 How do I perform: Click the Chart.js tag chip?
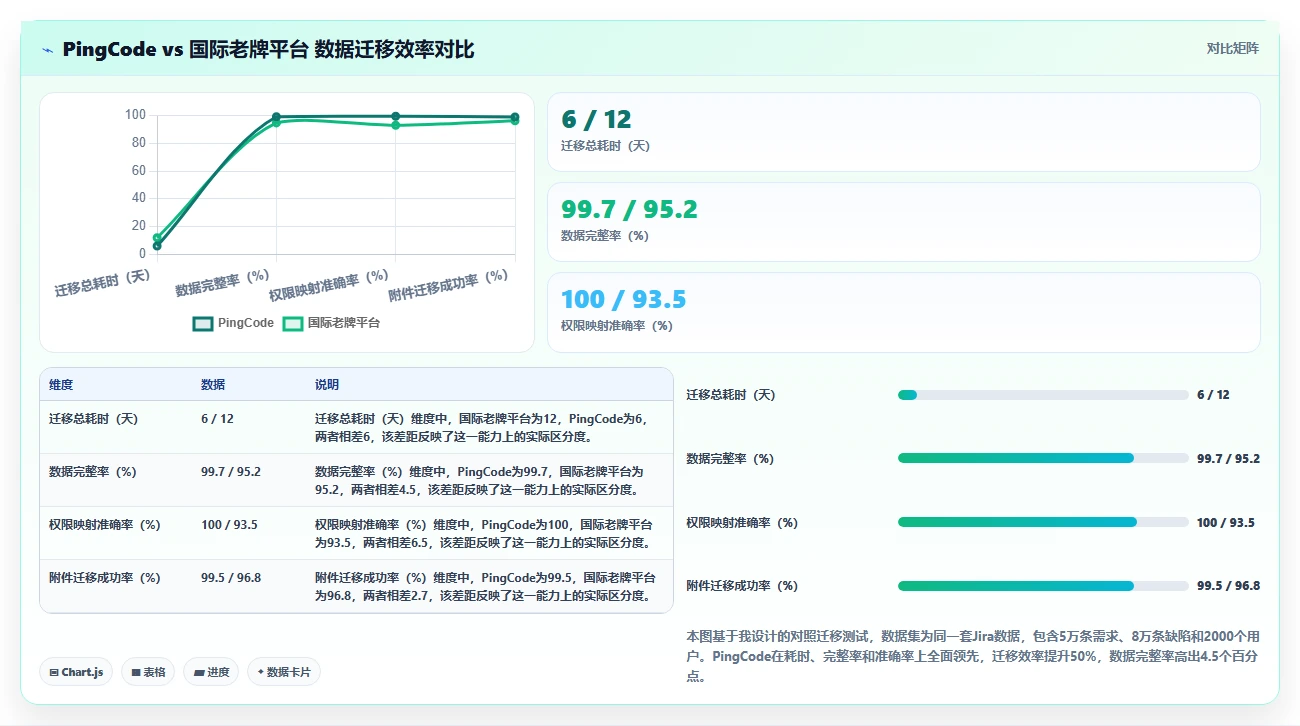[77, 672]
